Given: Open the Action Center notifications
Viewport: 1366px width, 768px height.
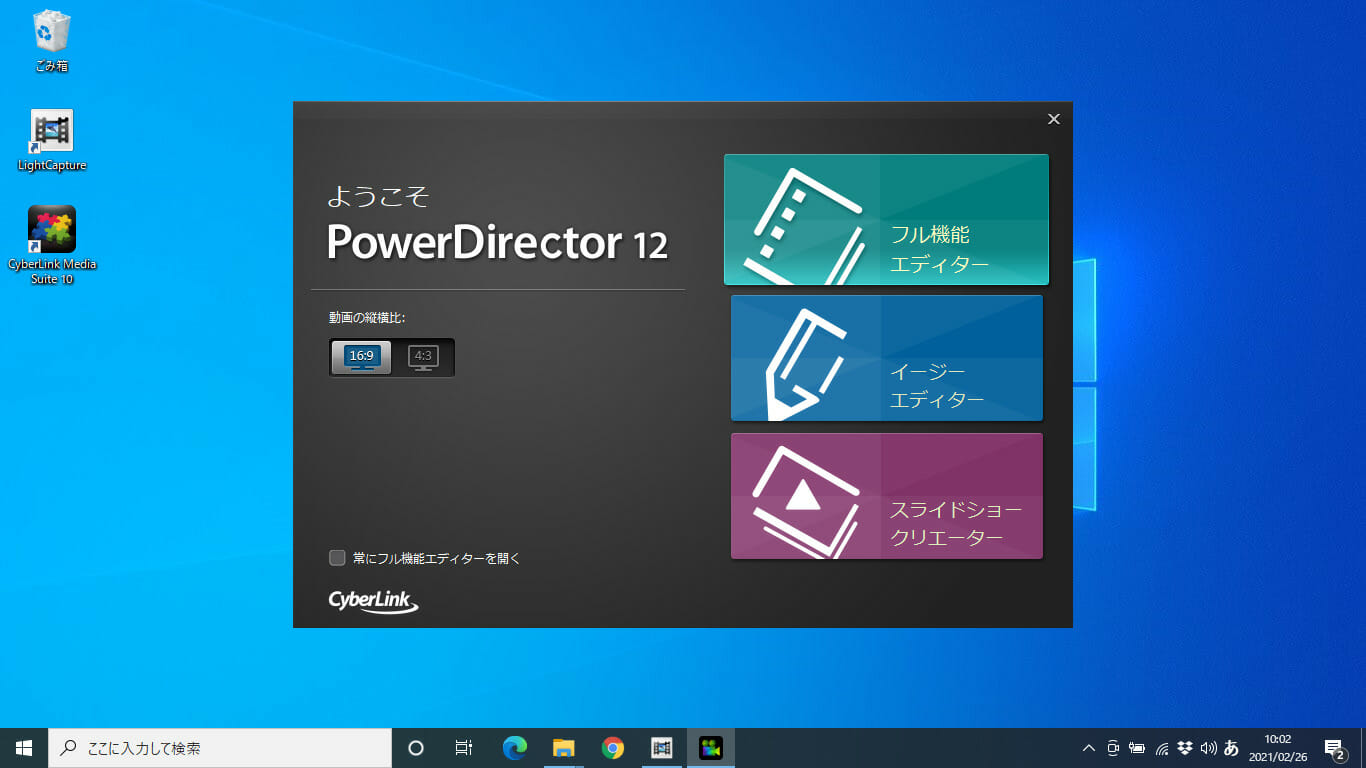Looking at the screenshot, I should (1334, 748).
